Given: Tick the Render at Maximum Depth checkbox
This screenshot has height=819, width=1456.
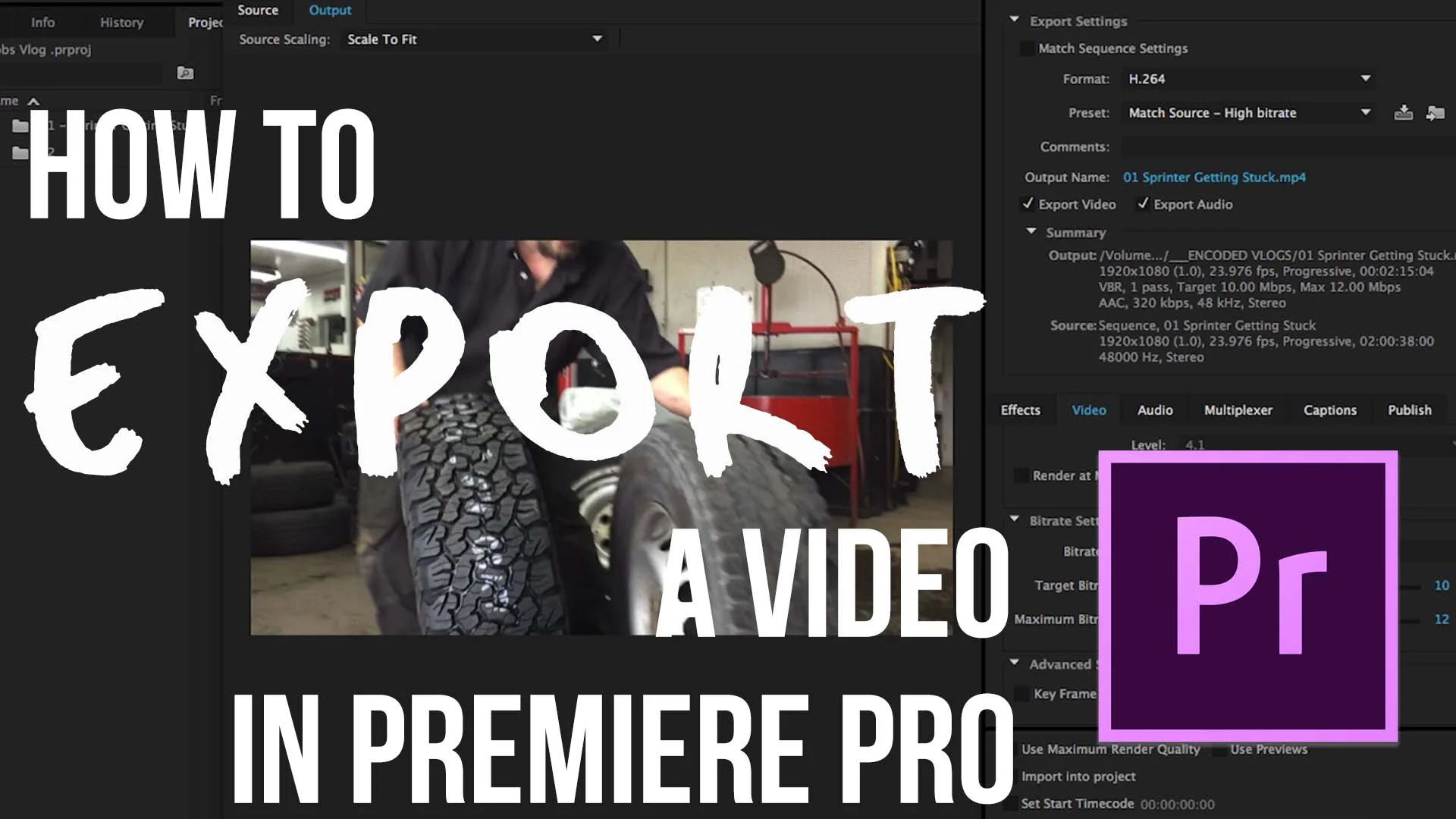Looking at the screenshot, I should (x=1021, y=475).
